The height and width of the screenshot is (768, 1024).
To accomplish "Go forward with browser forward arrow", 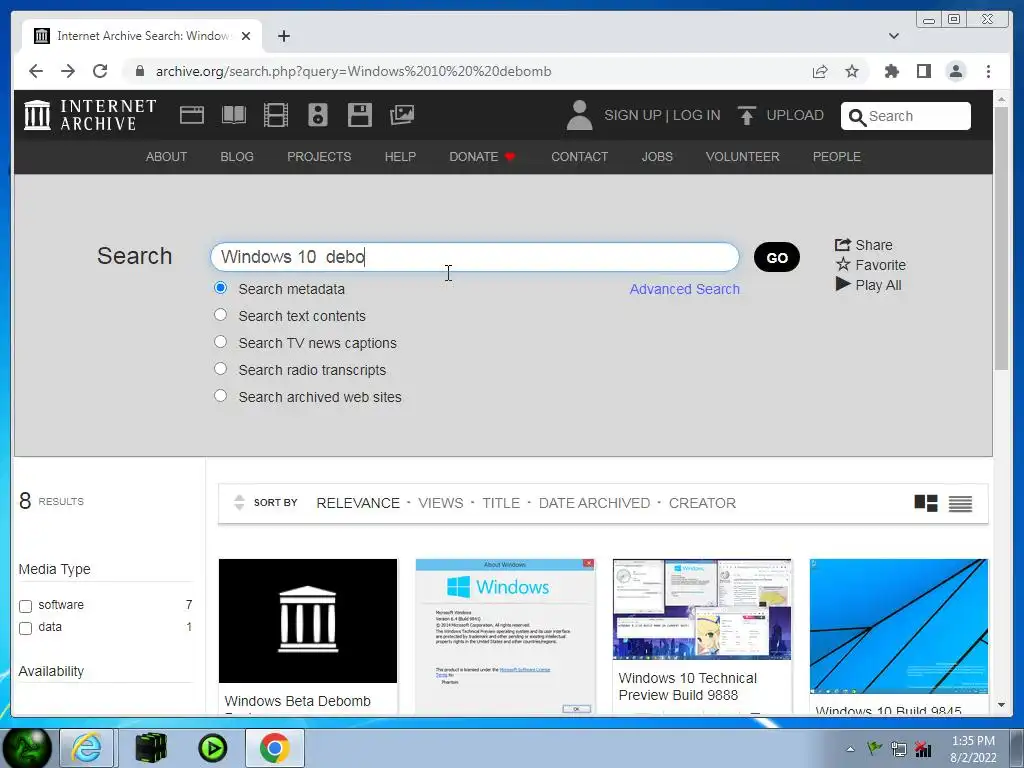I will [68, 71].
